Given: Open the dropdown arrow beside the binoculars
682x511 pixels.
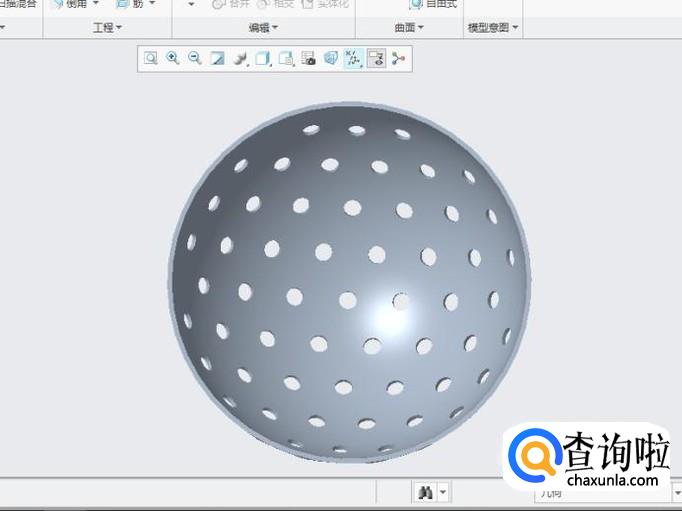Looking at the screenshot, I should click(443, 492).
